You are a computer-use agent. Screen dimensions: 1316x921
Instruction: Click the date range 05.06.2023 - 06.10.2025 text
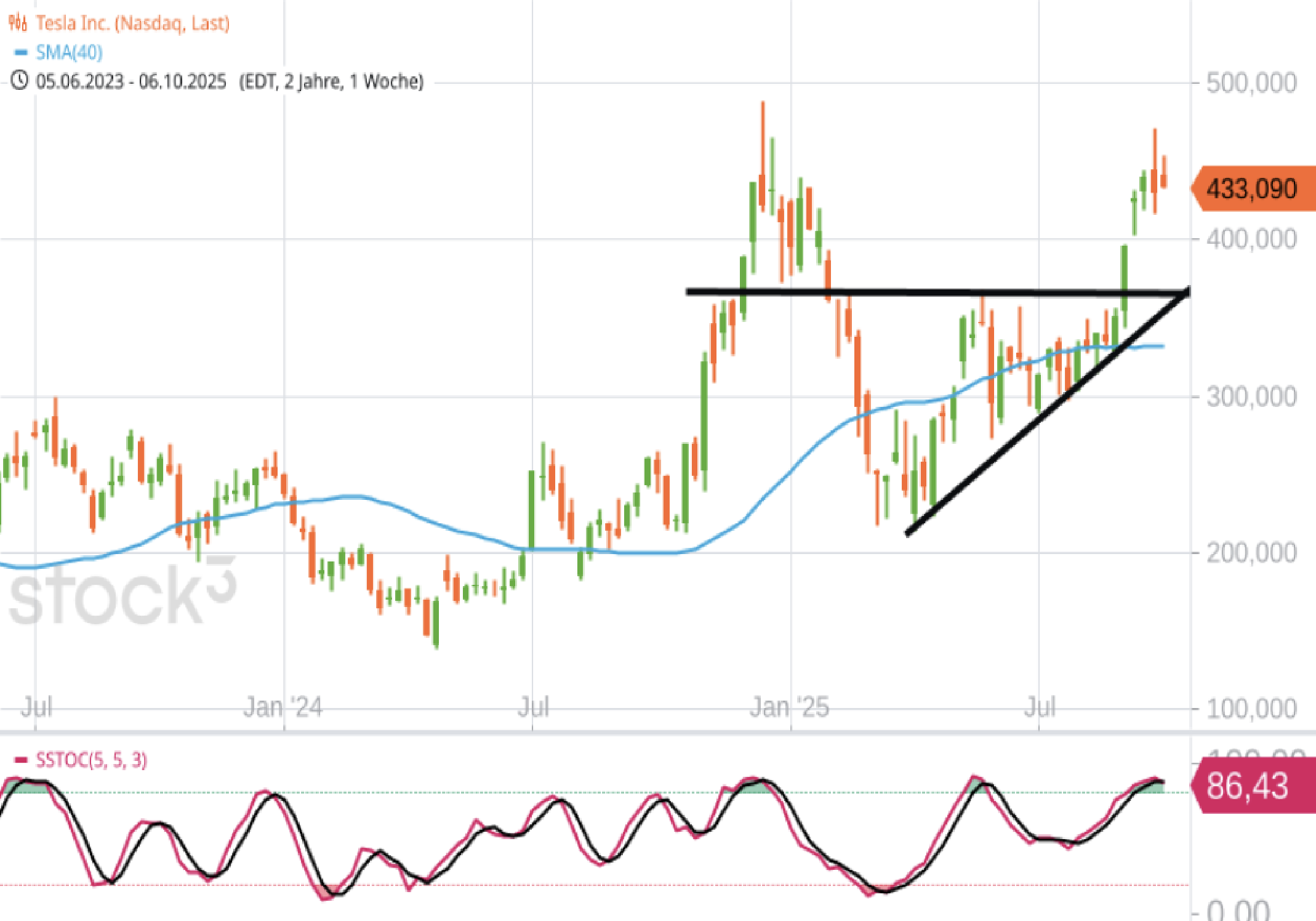point(130,81)
